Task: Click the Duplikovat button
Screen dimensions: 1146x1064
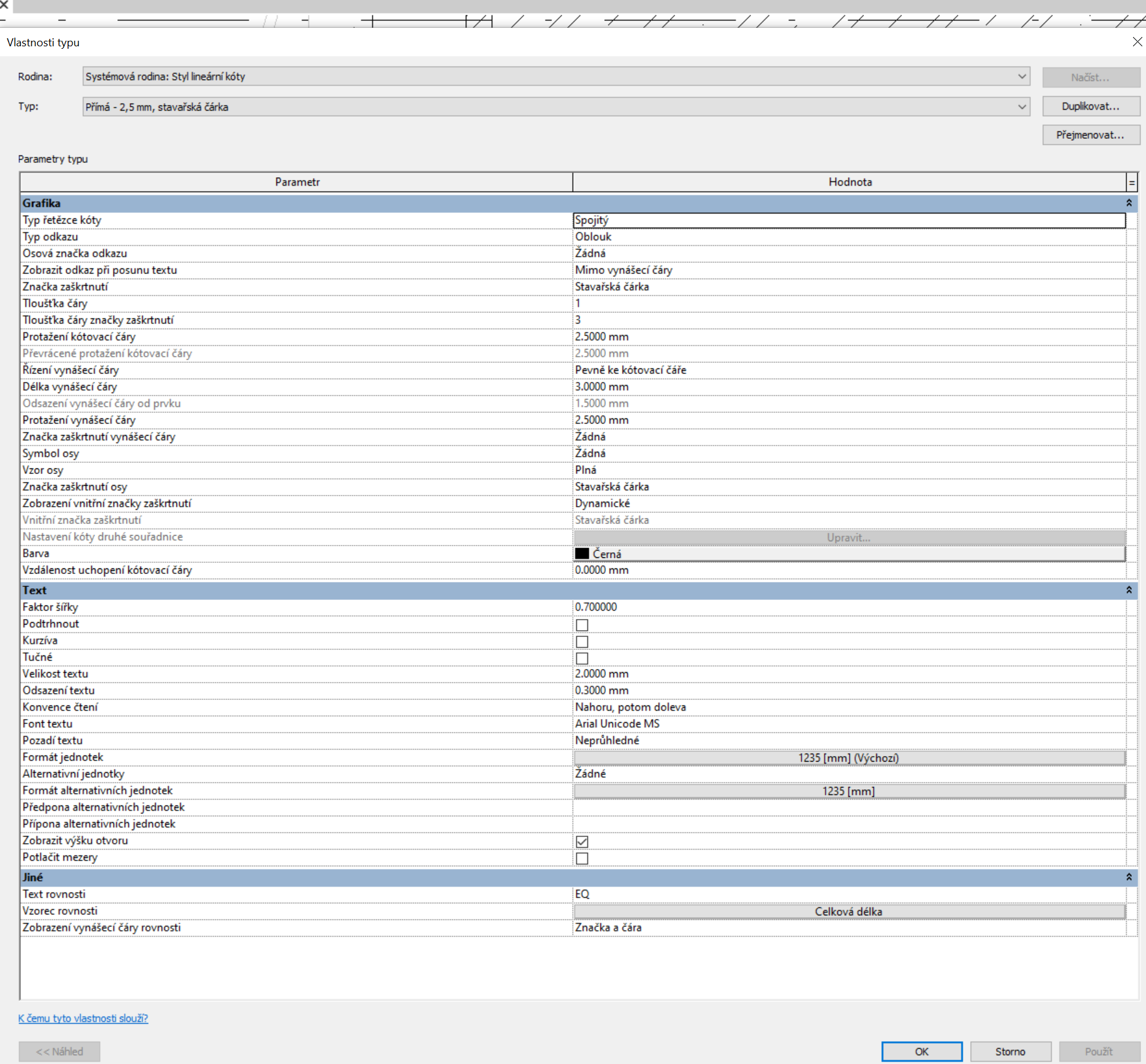Action: pyautogui.click(x=1090, y=106)
